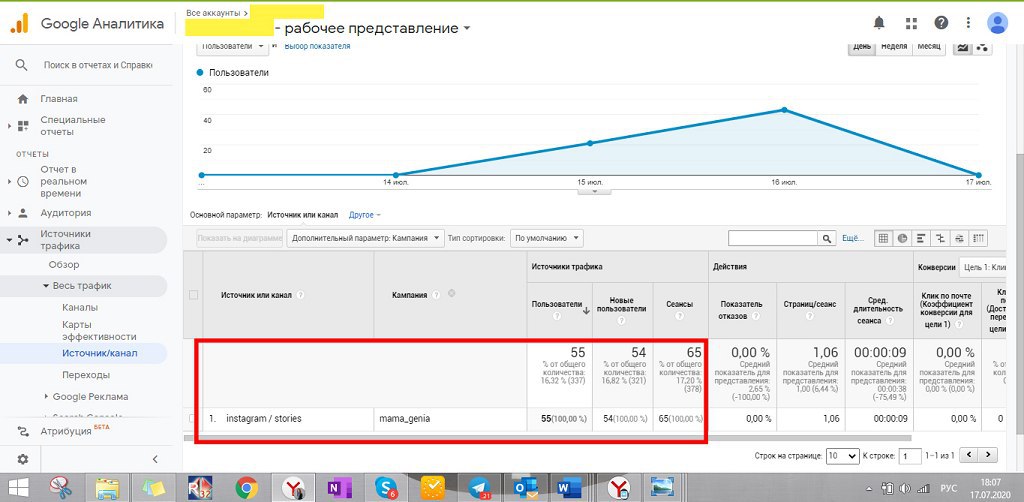1024x502 pixels.
Task: Collapse the left sidebar with the chevron
Action: tap(155, 459)
